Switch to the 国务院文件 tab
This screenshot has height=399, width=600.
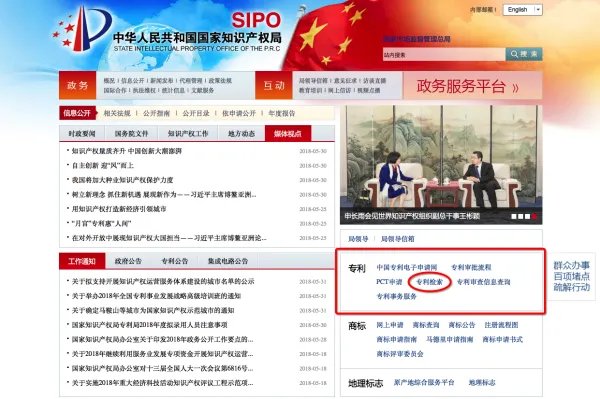131,134
